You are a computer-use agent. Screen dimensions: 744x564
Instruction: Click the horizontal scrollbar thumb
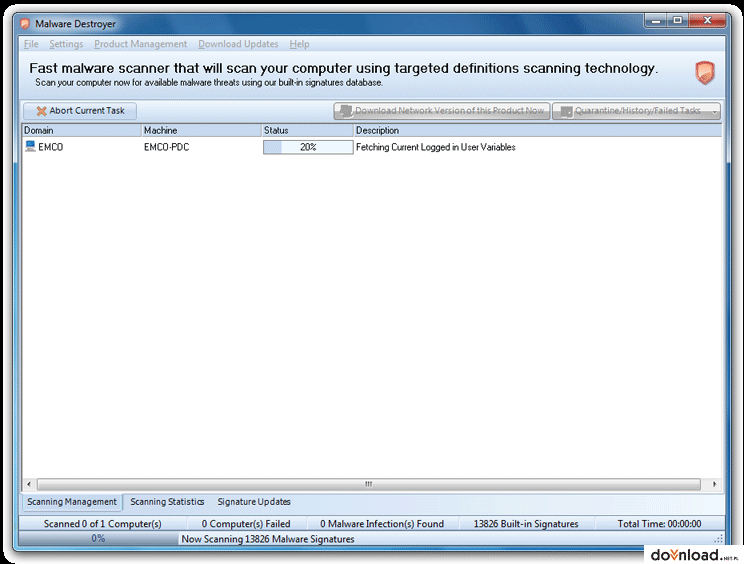click(369, 484)
